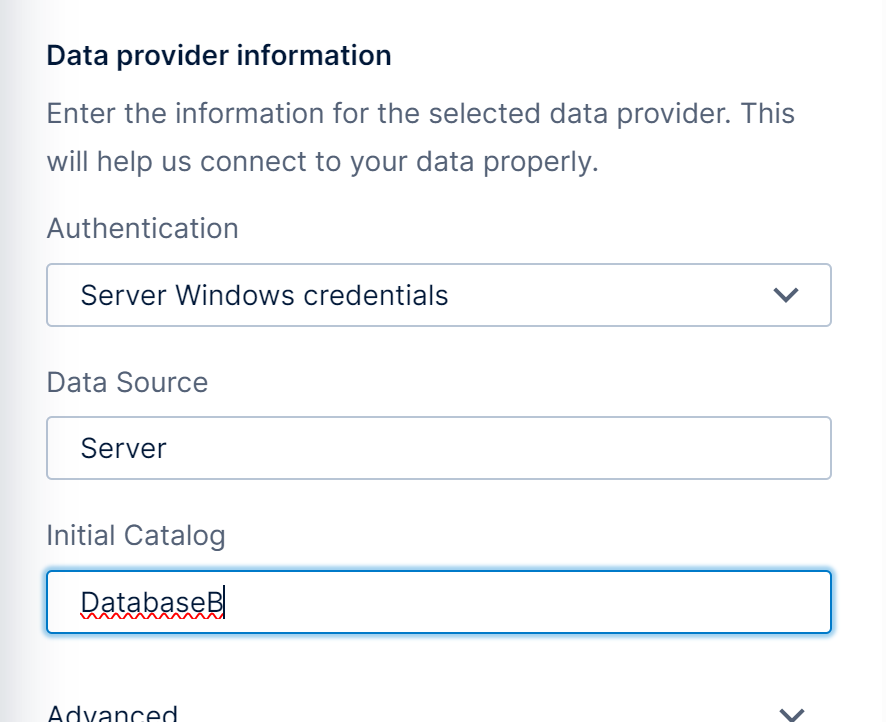Click the 'Authentication' field label
Image resolution: width=886 pixels, height=722 pixels.
142,228
